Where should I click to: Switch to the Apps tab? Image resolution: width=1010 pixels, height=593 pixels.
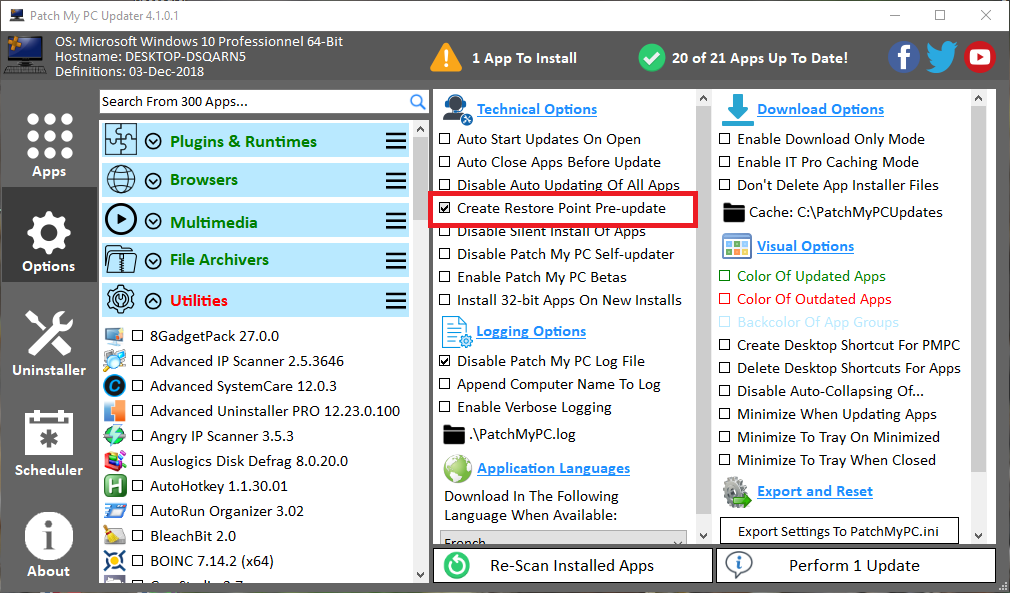pos(49,143)
